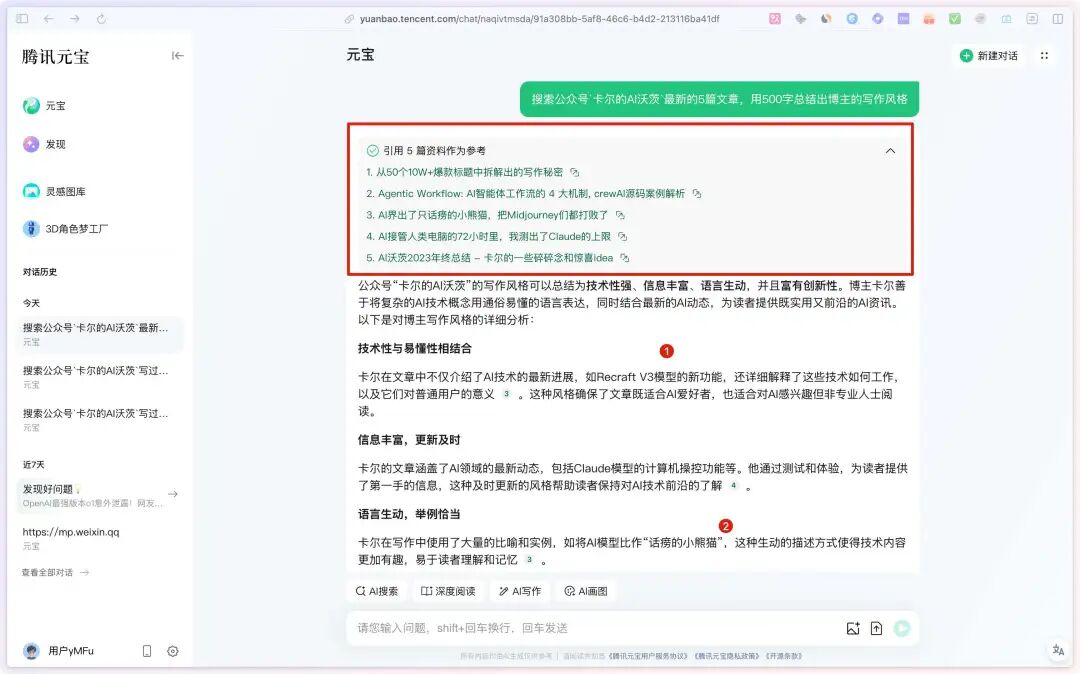Click the green checkmark extension icon
This screenshot has height=674, width=1080.
955,19
